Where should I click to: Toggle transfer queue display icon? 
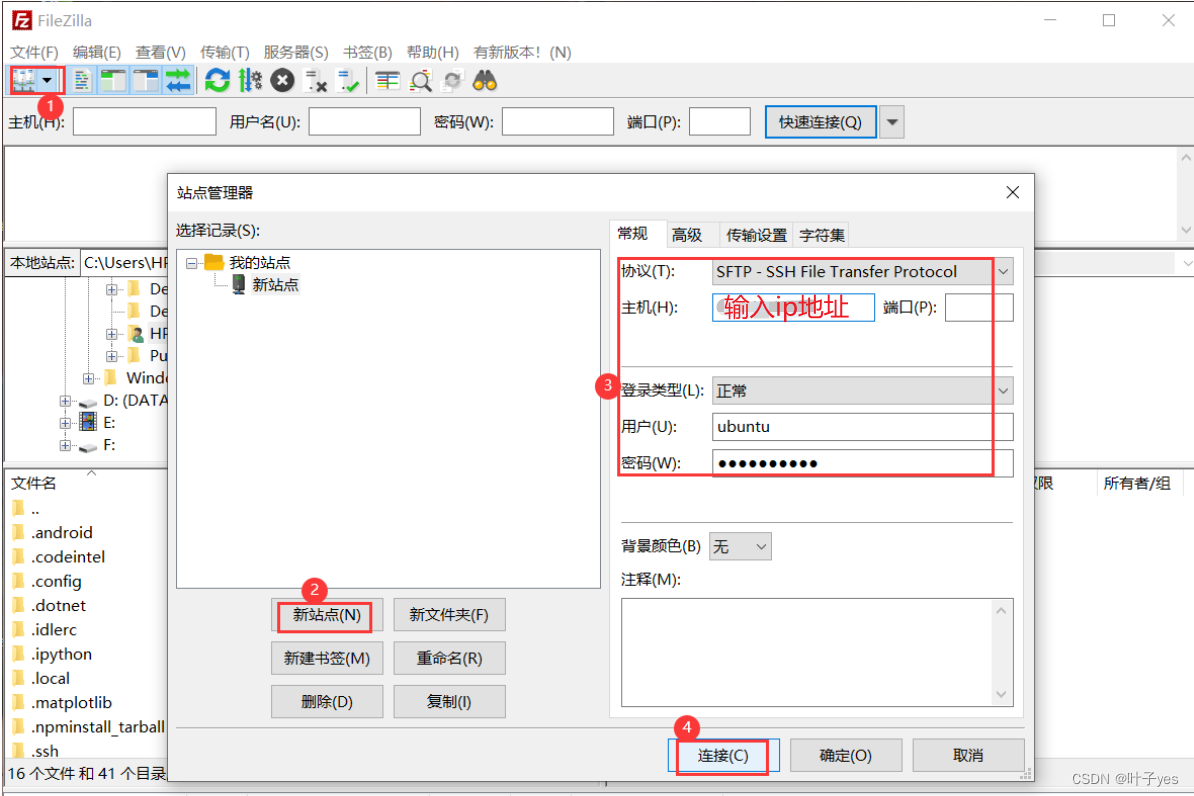coord(178,80)
